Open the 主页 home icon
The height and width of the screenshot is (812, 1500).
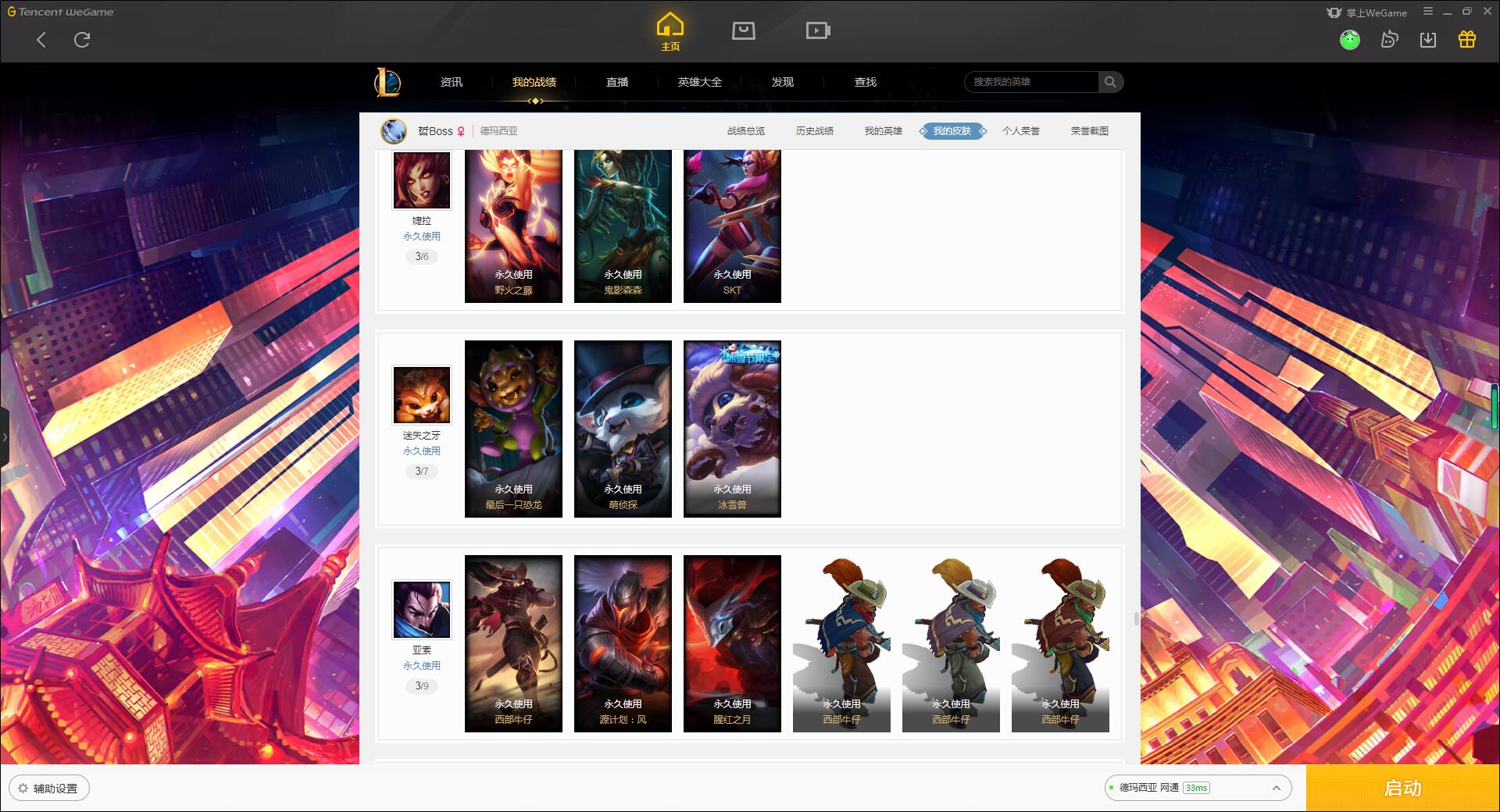coord(670,32)
